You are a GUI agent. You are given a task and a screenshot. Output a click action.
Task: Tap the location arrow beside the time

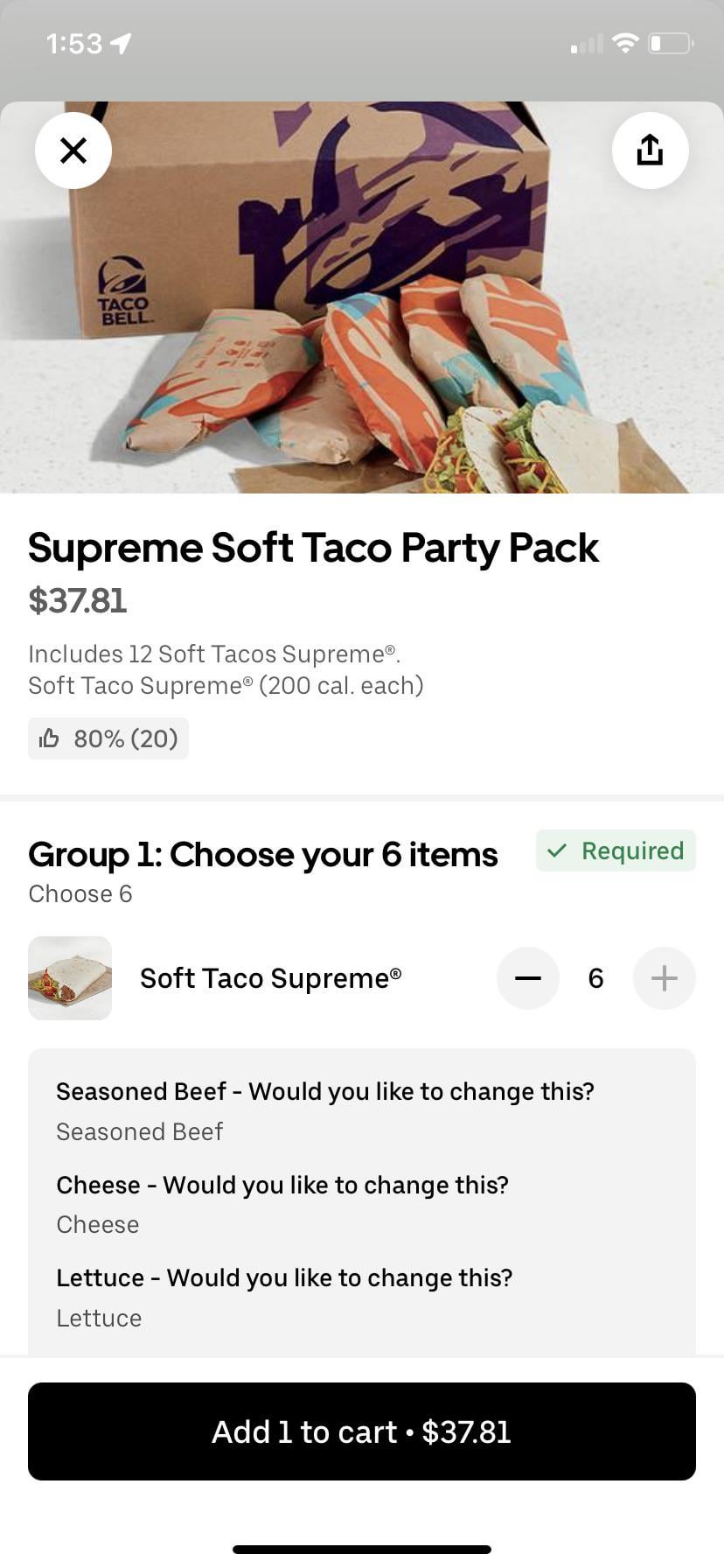click(x=121, y=43)
